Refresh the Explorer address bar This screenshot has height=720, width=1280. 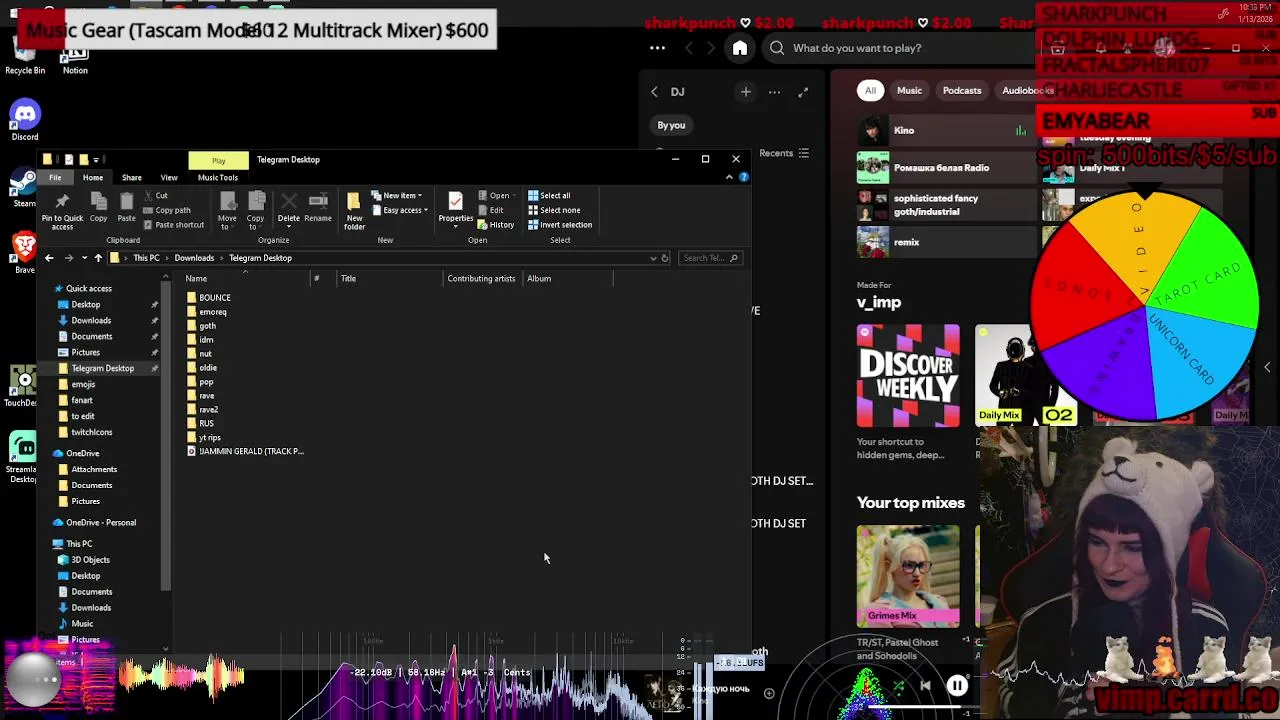click(664, 258)
